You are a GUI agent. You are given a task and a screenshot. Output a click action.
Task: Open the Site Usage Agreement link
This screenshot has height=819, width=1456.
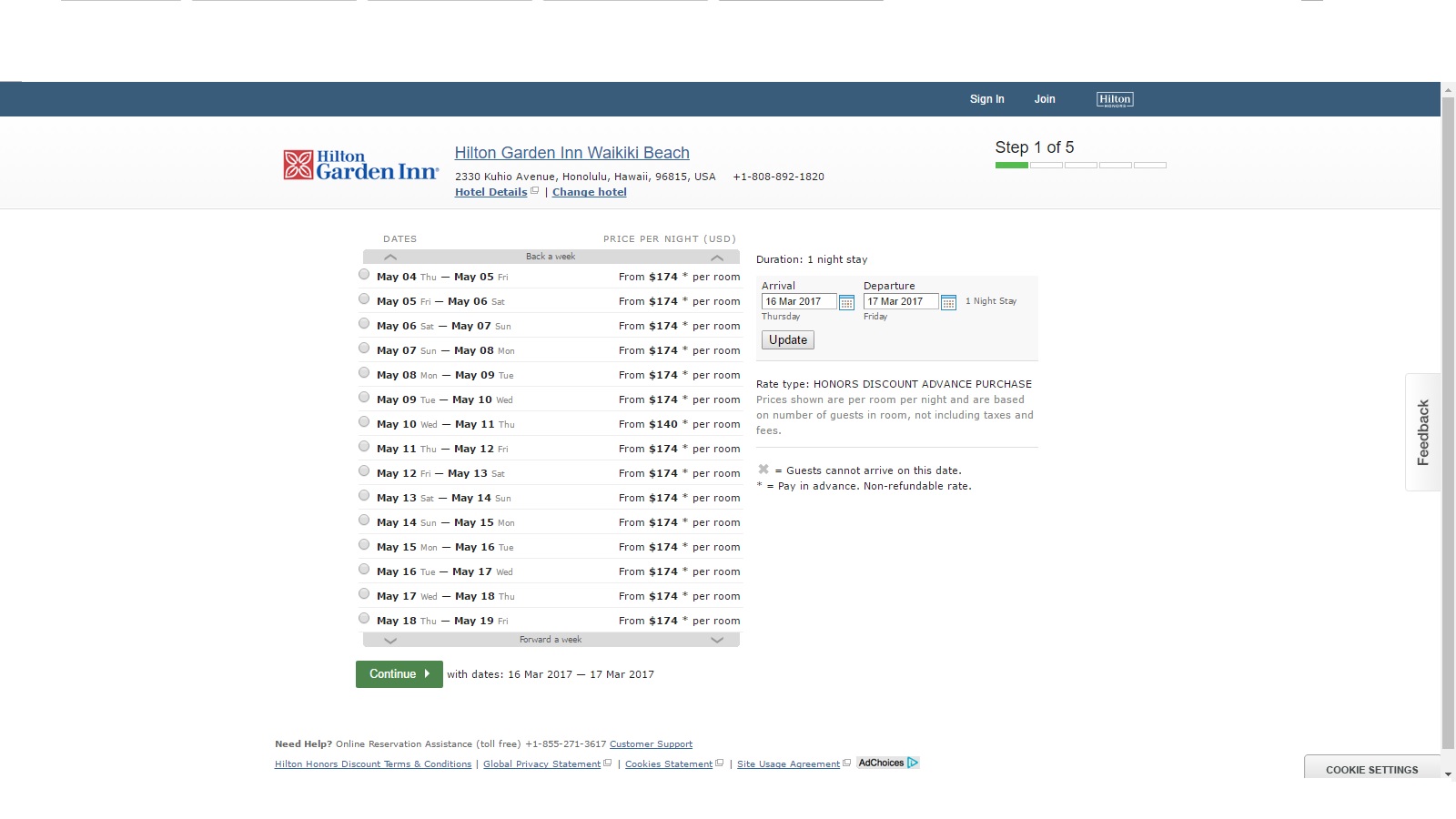(788, 764)
